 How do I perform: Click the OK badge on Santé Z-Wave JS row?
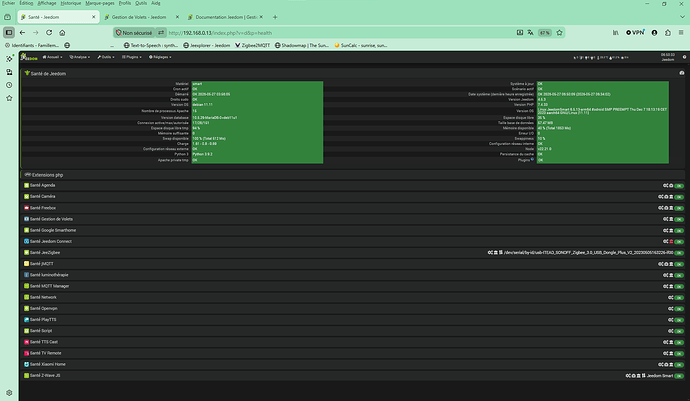click(x=679, y=376)
